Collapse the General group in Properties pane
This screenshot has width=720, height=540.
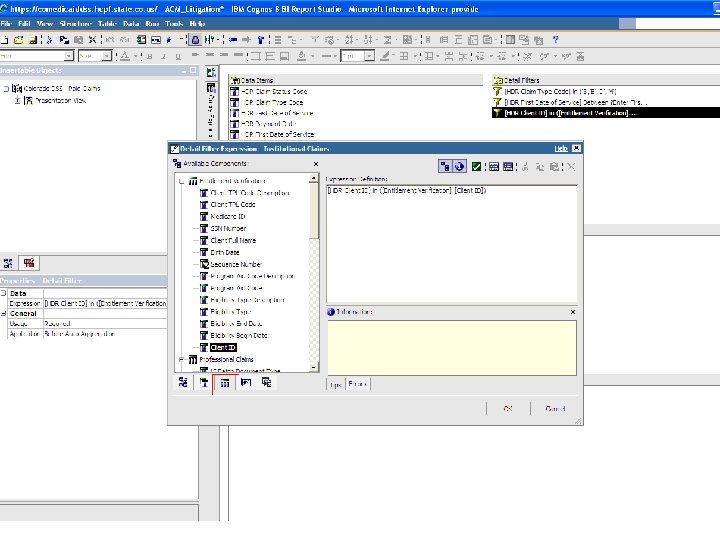[3, 313]
